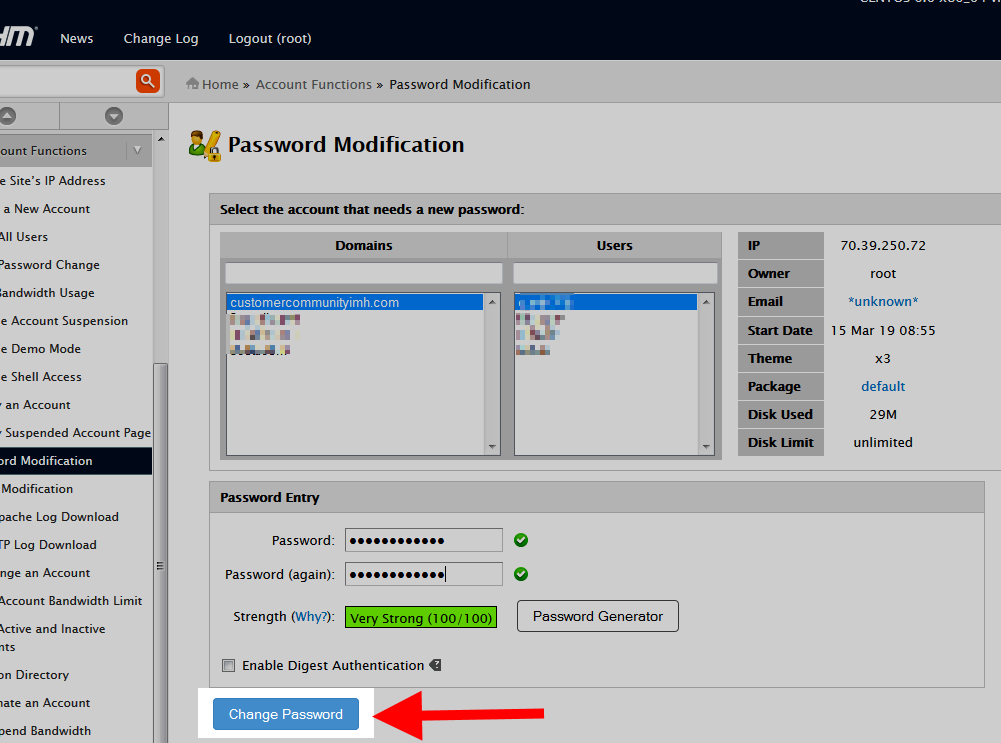Screen dimensions: 1001x743
Task: Open New Account sidebar item
Action: point(46,209)
